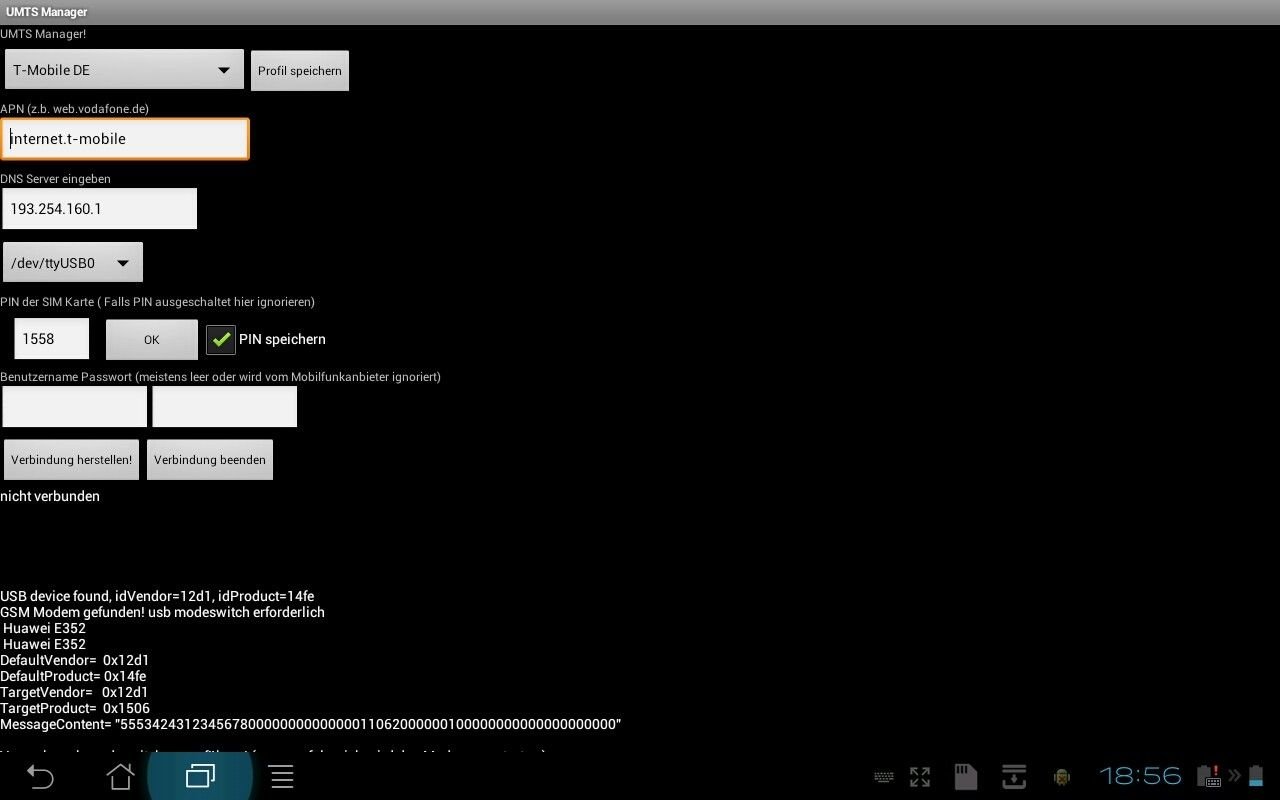Click the 'TargetProduct= 0x1506' line

(x=75, y=708)
